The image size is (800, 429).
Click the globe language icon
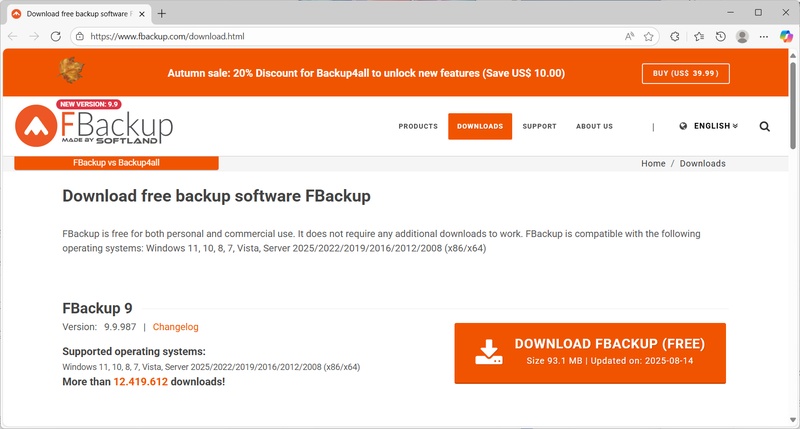tap(683, 126)
